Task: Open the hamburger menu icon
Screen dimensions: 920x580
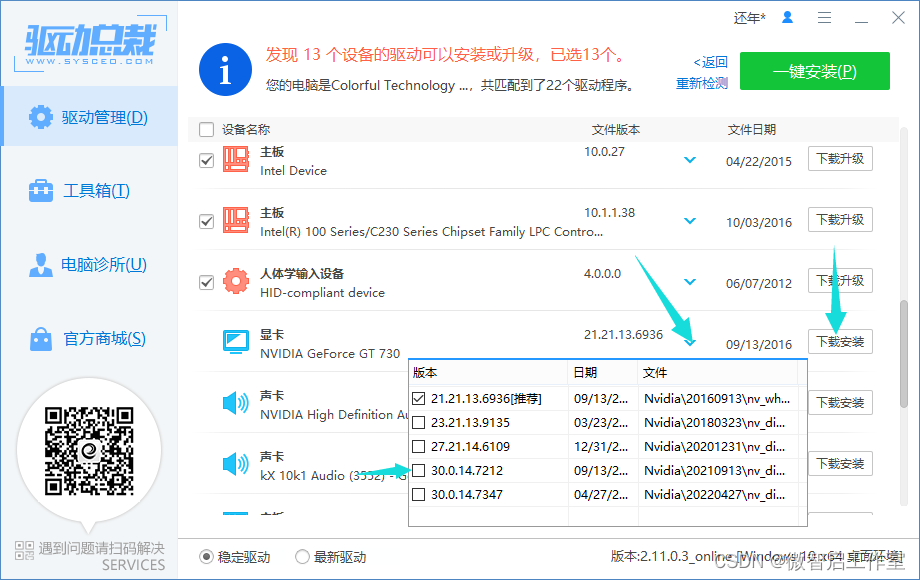Action: [824, 18]
